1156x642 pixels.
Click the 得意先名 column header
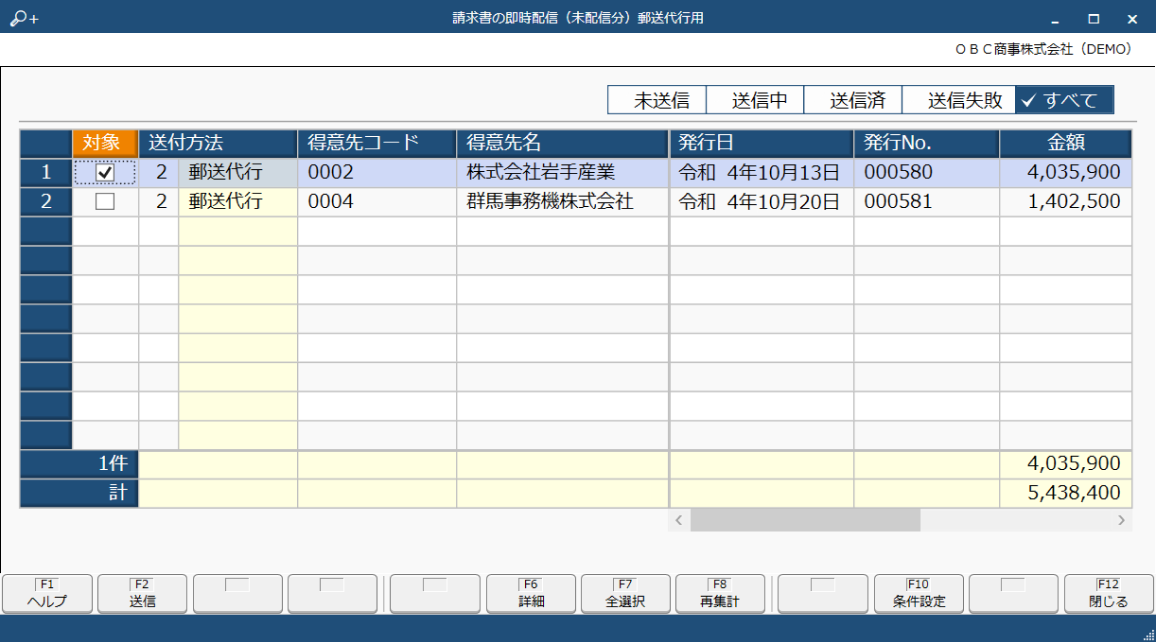tap(563, 143)
